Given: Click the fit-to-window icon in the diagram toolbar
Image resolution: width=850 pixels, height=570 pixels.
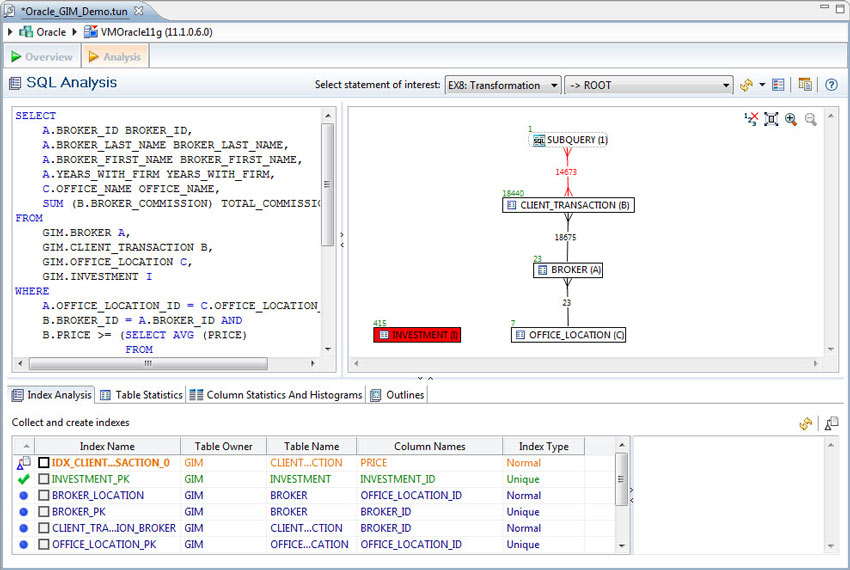Looking at the screenshot, I should pos(771,119).
